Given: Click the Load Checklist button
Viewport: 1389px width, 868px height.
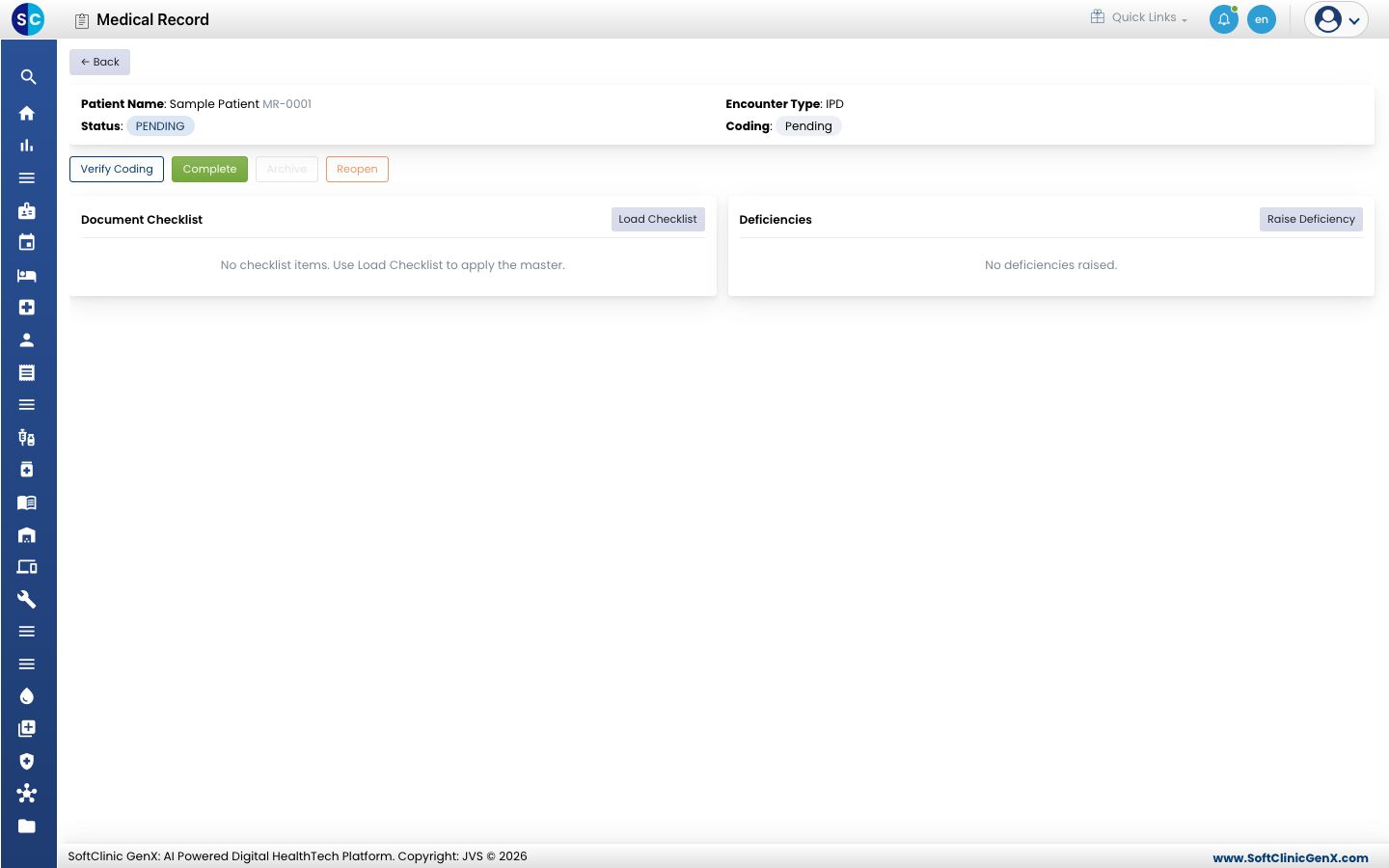Looking at the screenshot, I should (658, 219).
